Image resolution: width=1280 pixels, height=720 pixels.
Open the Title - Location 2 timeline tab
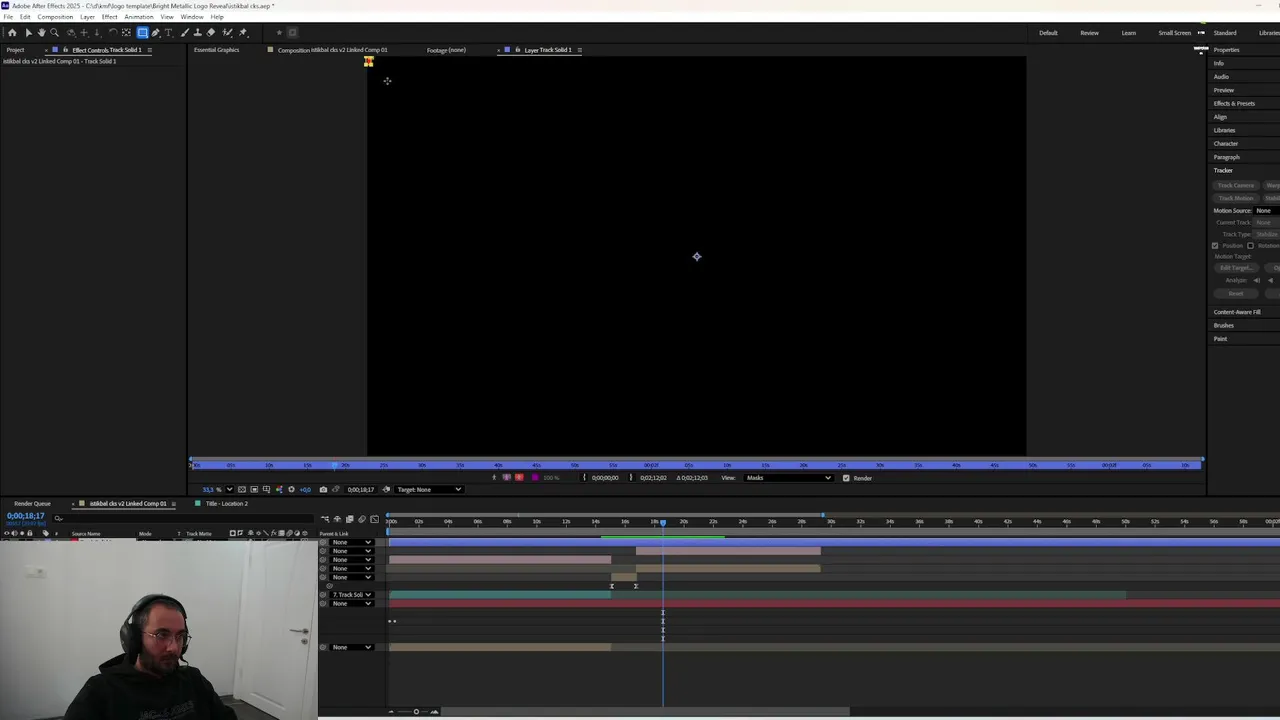coord(227,503)
